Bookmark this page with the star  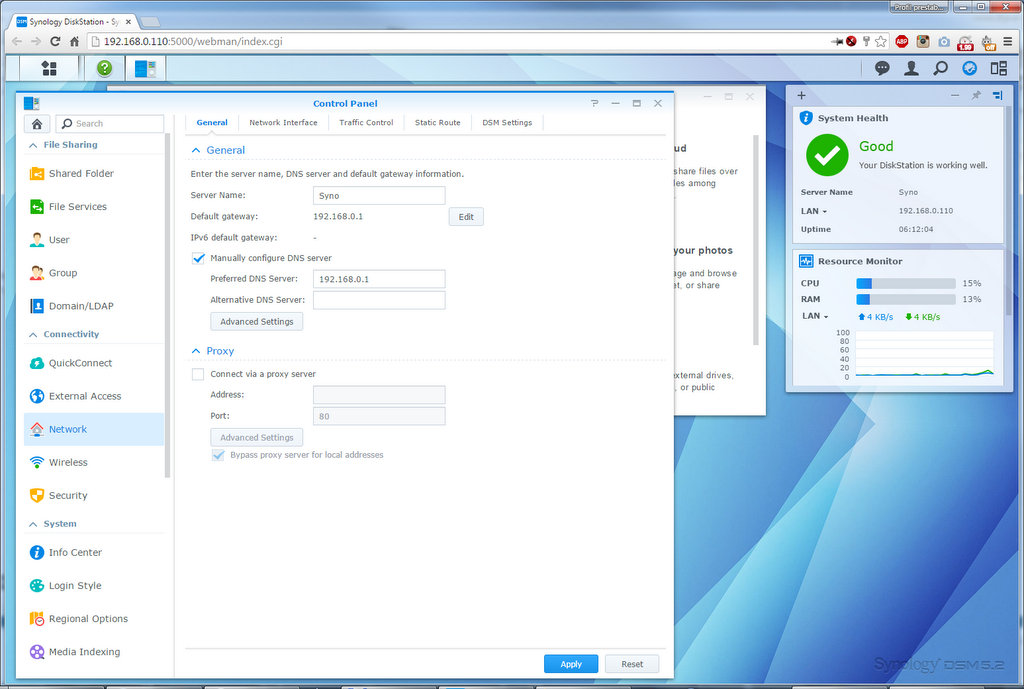[x=881, y=41]
